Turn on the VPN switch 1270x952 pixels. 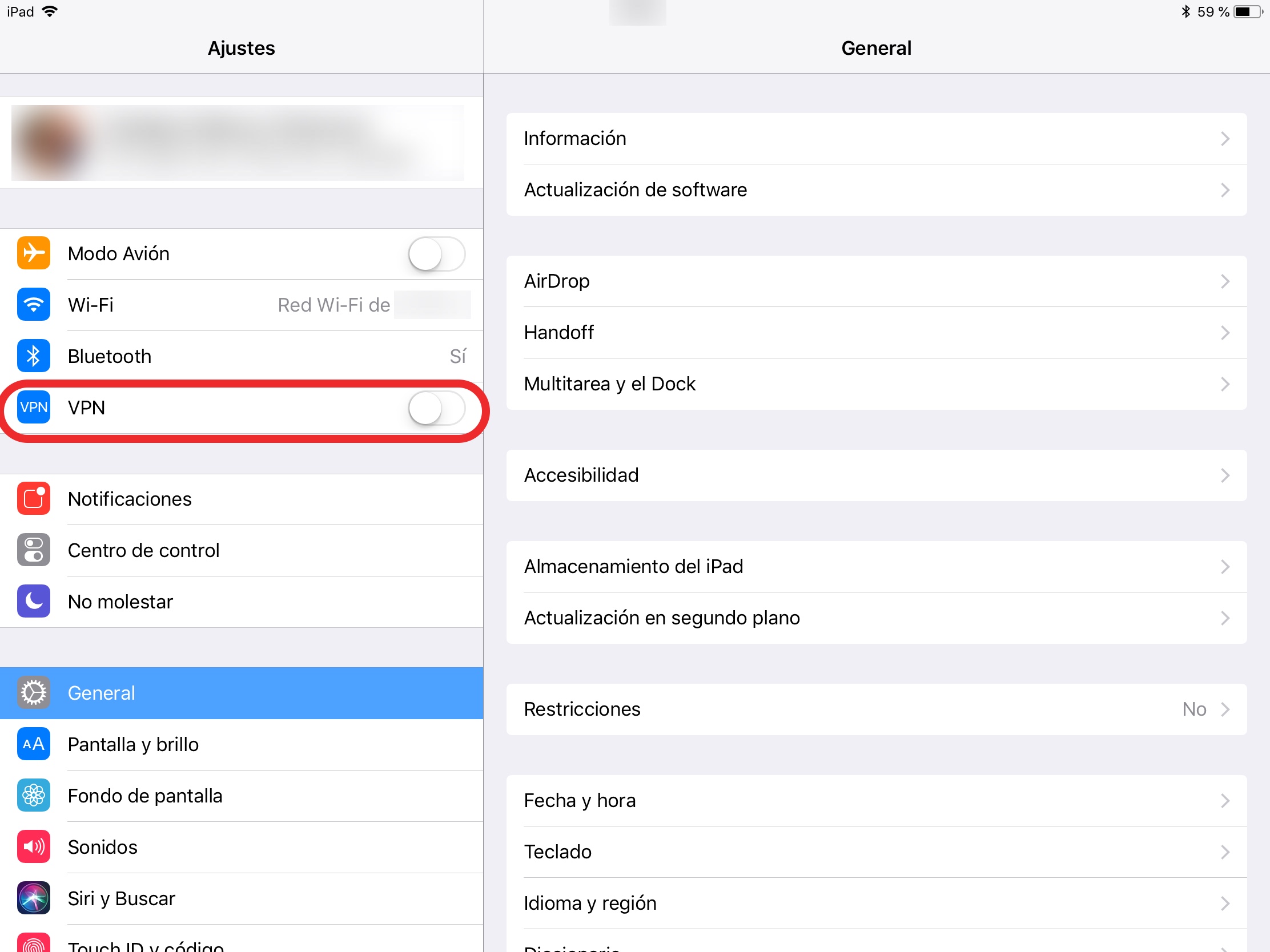[436, 408]
